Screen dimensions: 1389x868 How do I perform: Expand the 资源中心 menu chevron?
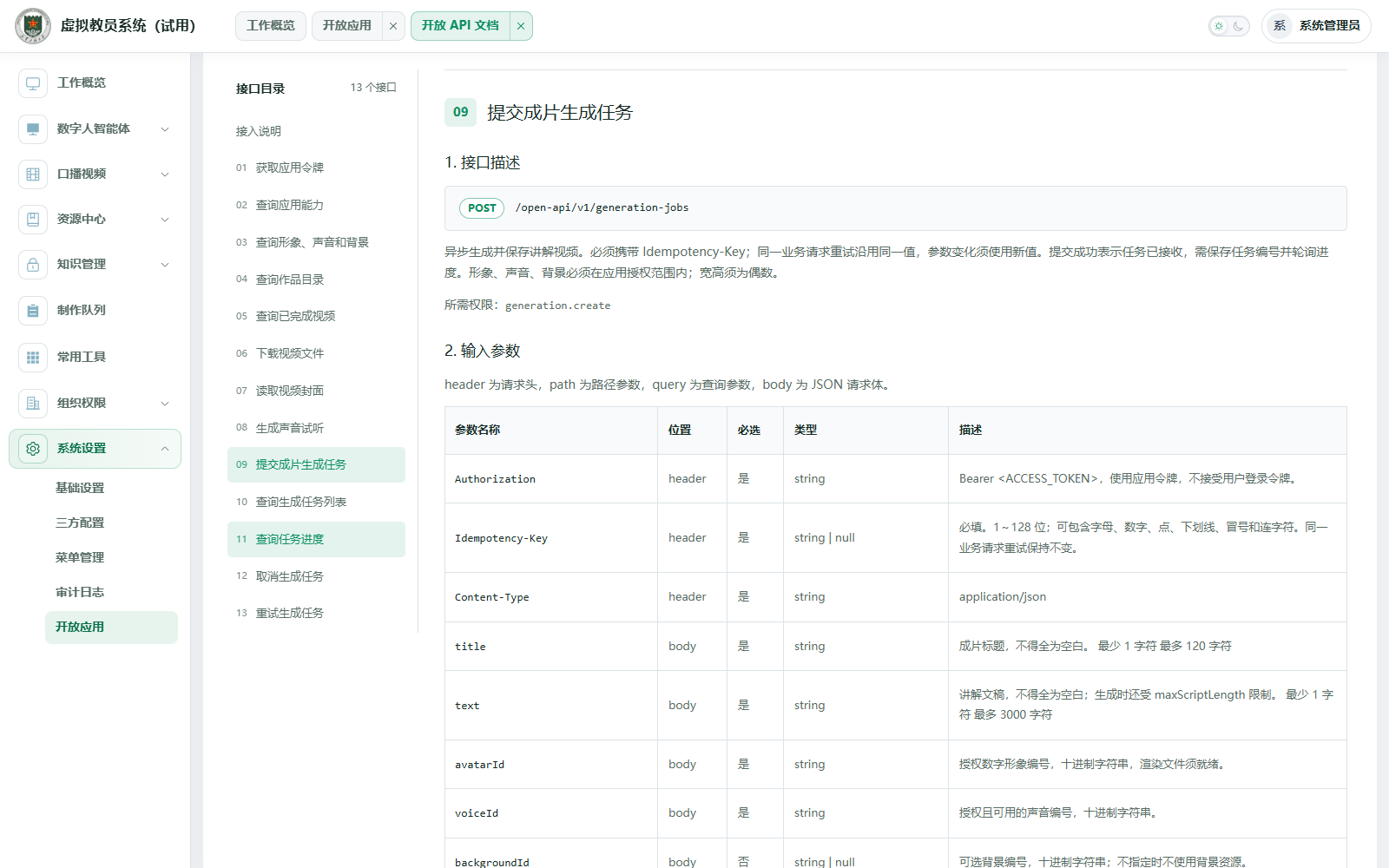coord(165,220)
